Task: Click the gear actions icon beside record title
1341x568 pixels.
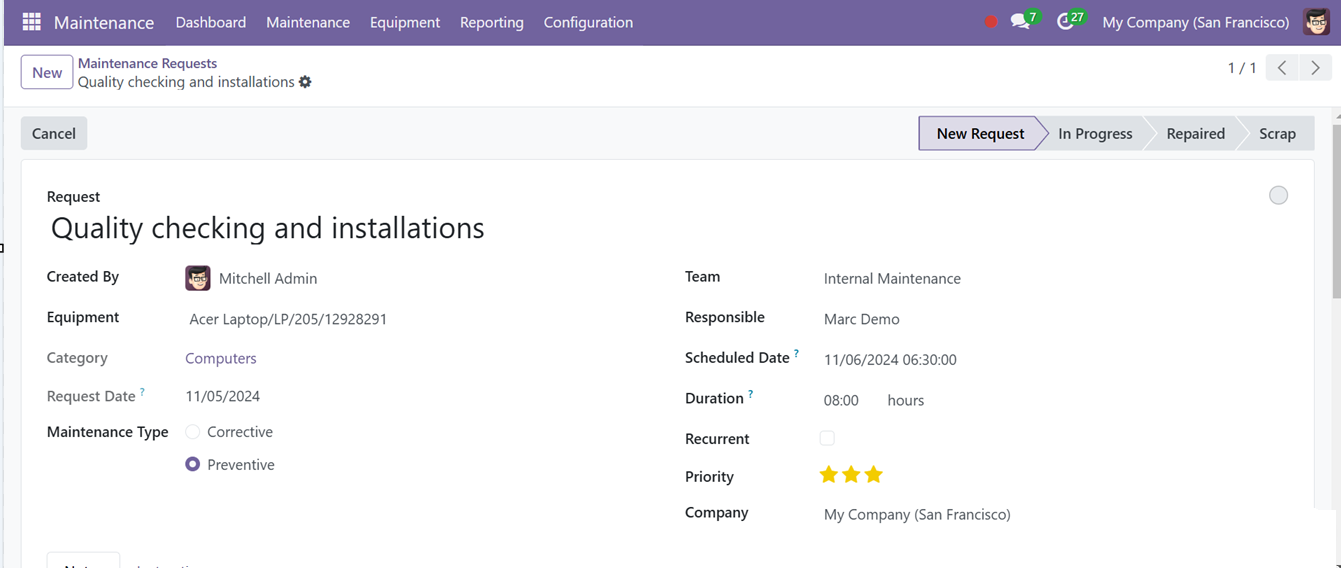Action: [305, 82]
